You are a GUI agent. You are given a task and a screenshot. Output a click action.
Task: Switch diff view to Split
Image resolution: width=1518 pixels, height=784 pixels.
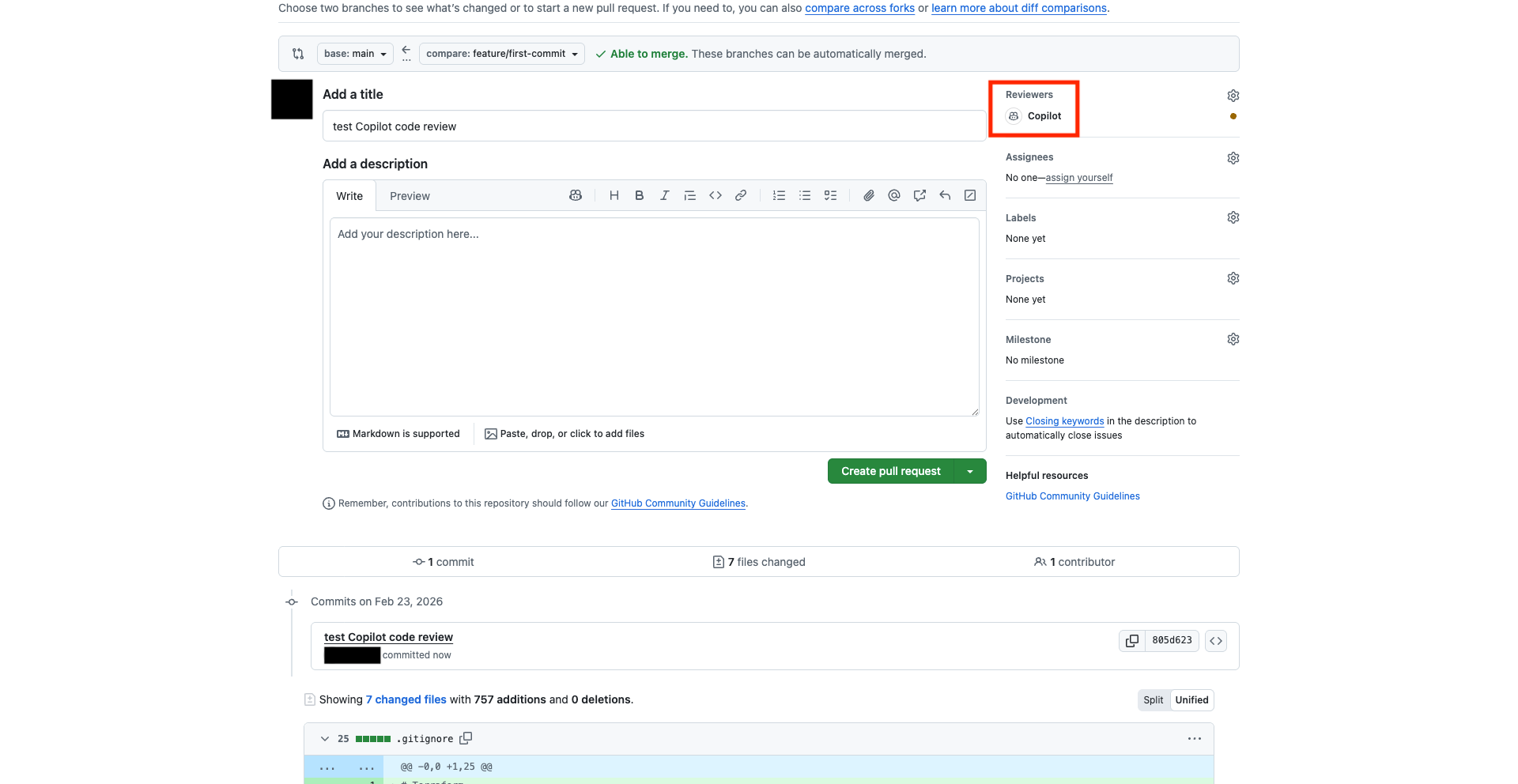pos(1153,700)
